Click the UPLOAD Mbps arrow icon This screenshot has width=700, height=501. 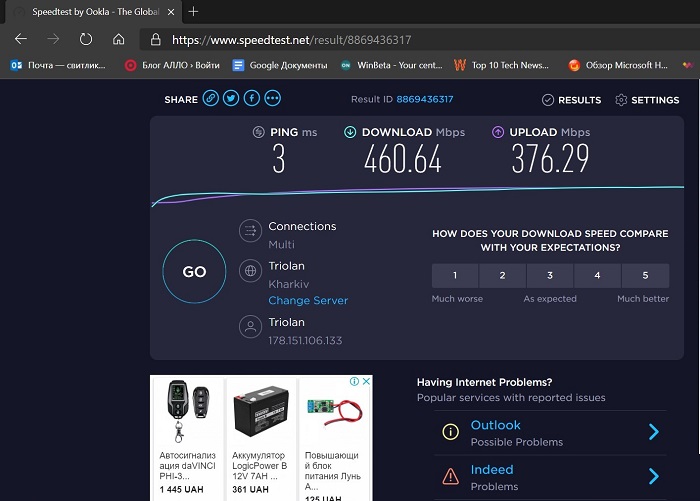[498, 132]
